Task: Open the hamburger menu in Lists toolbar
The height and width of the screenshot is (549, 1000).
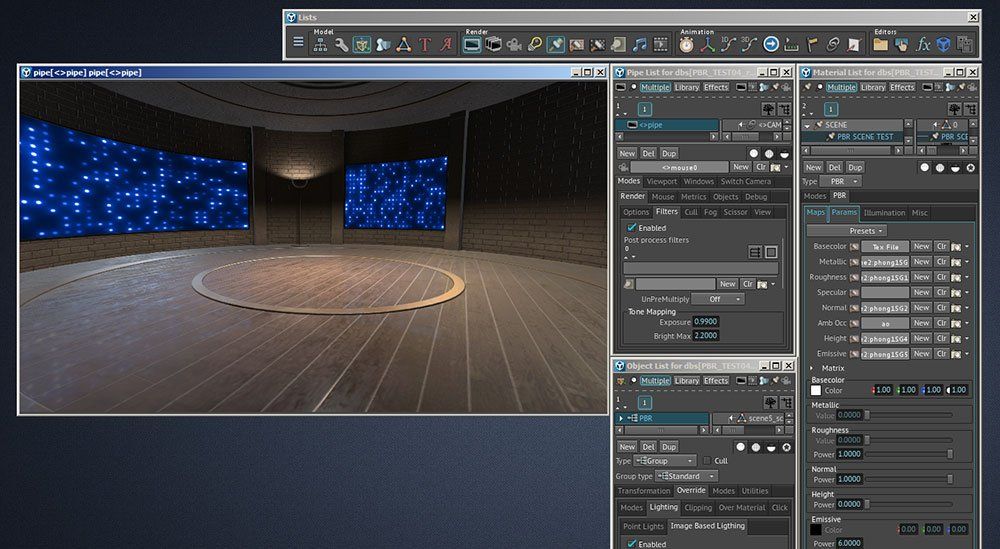Action: [x=298, y=44]
